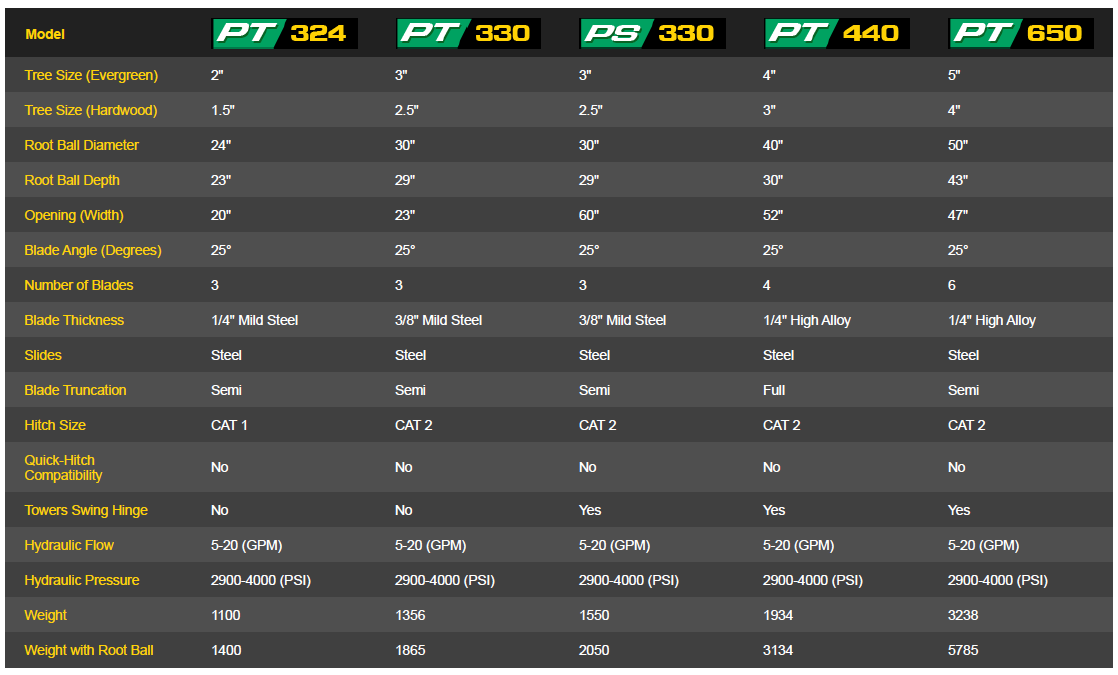Click PT 330 blade thickness 3/8" Mild Steel
The image size is (1118, 675).
click(438, 320)
